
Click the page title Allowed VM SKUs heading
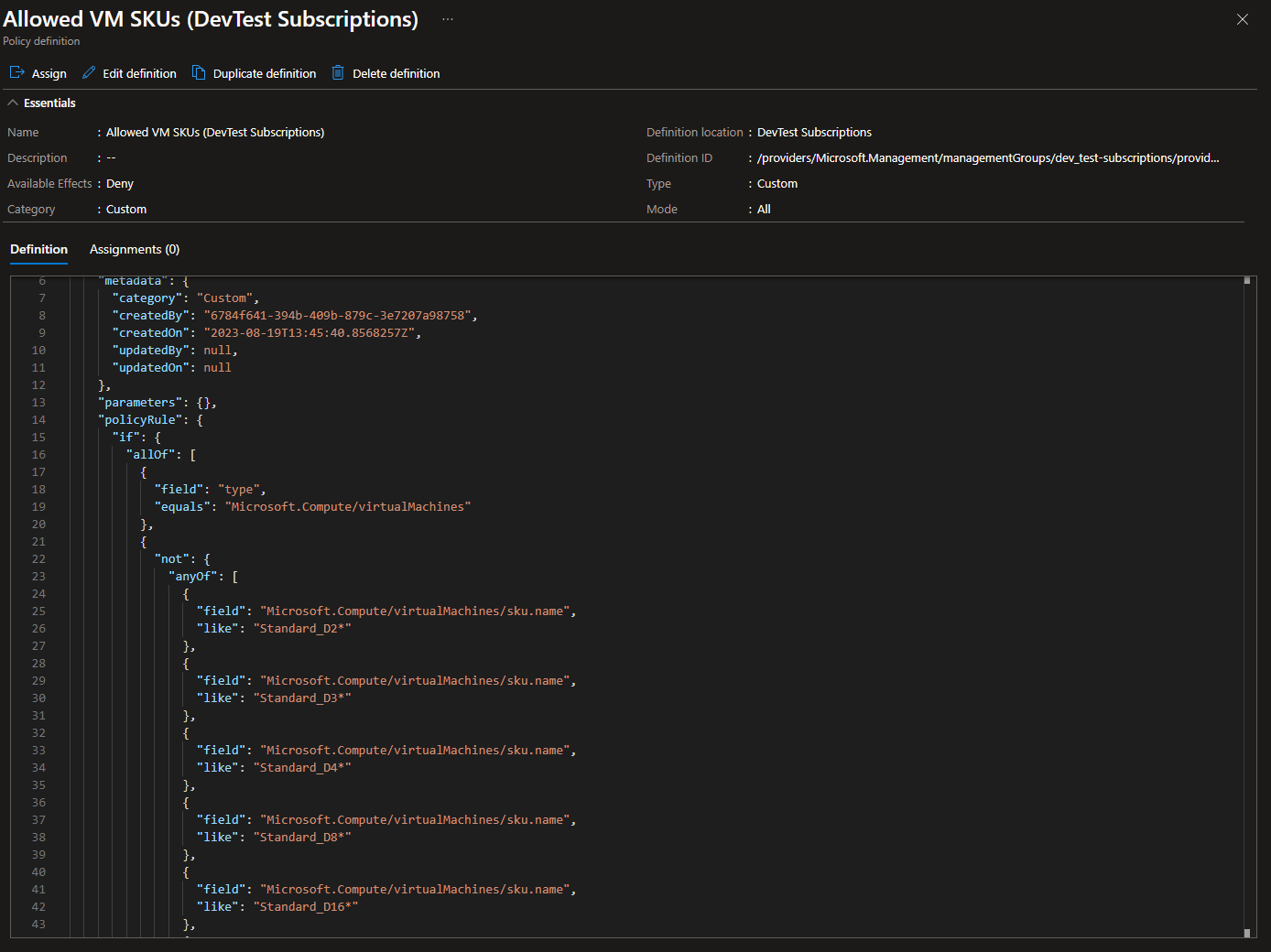(x=211, y=18)
